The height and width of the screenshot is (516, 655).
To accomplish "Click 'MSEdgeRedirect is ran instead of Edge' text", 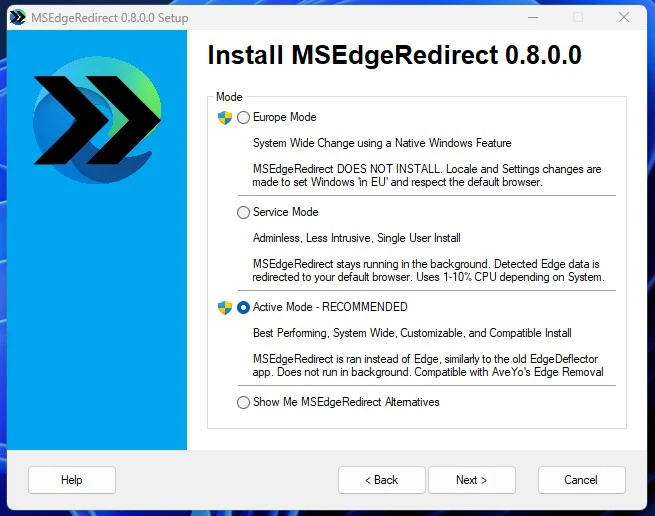I will pos(428,366).
